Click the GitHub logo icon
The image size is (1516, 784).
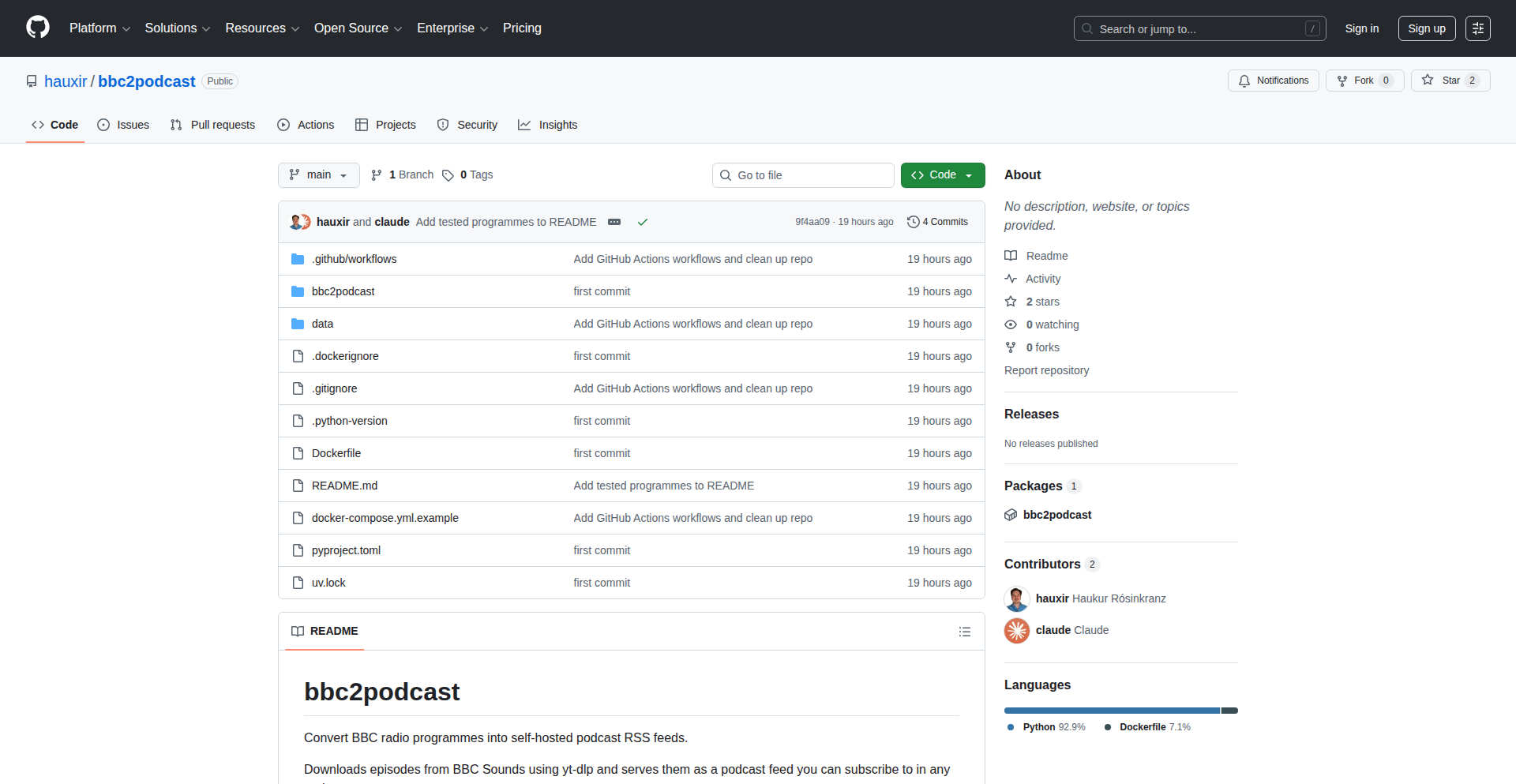[x=37, y=28]
